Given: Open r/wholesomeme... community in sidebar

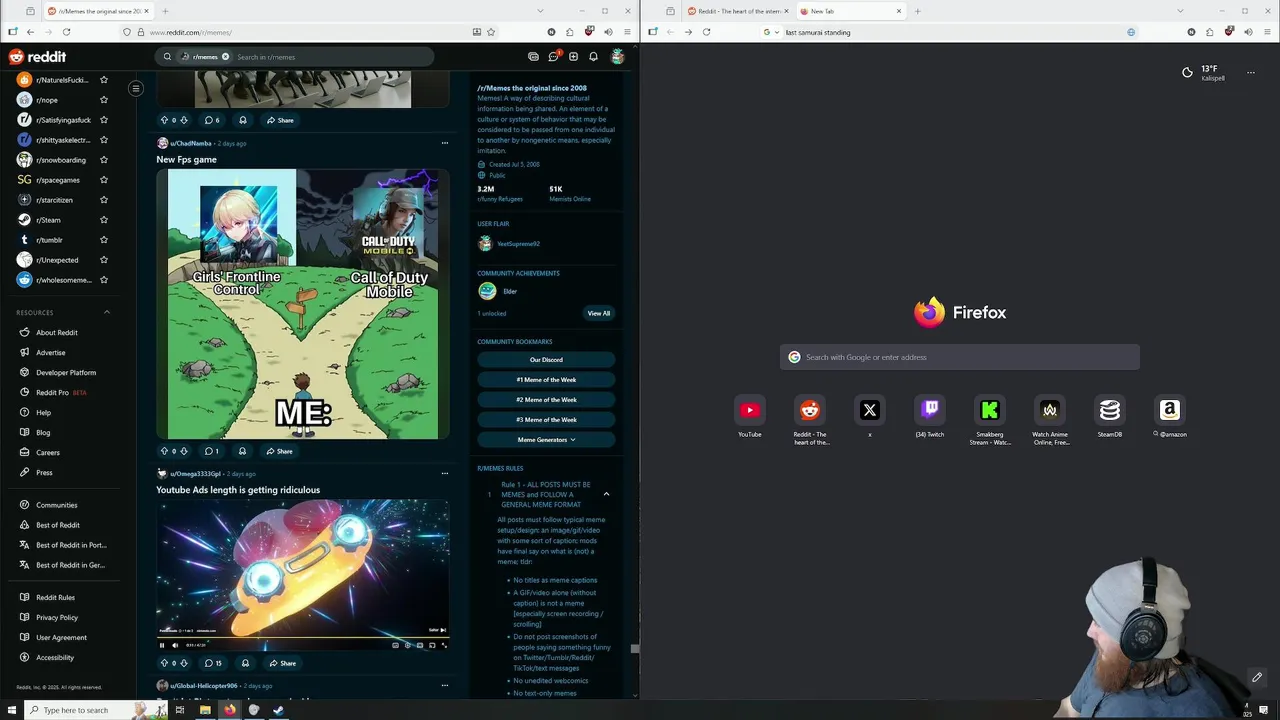Looking at the screenshot, I should pos(56,280).
